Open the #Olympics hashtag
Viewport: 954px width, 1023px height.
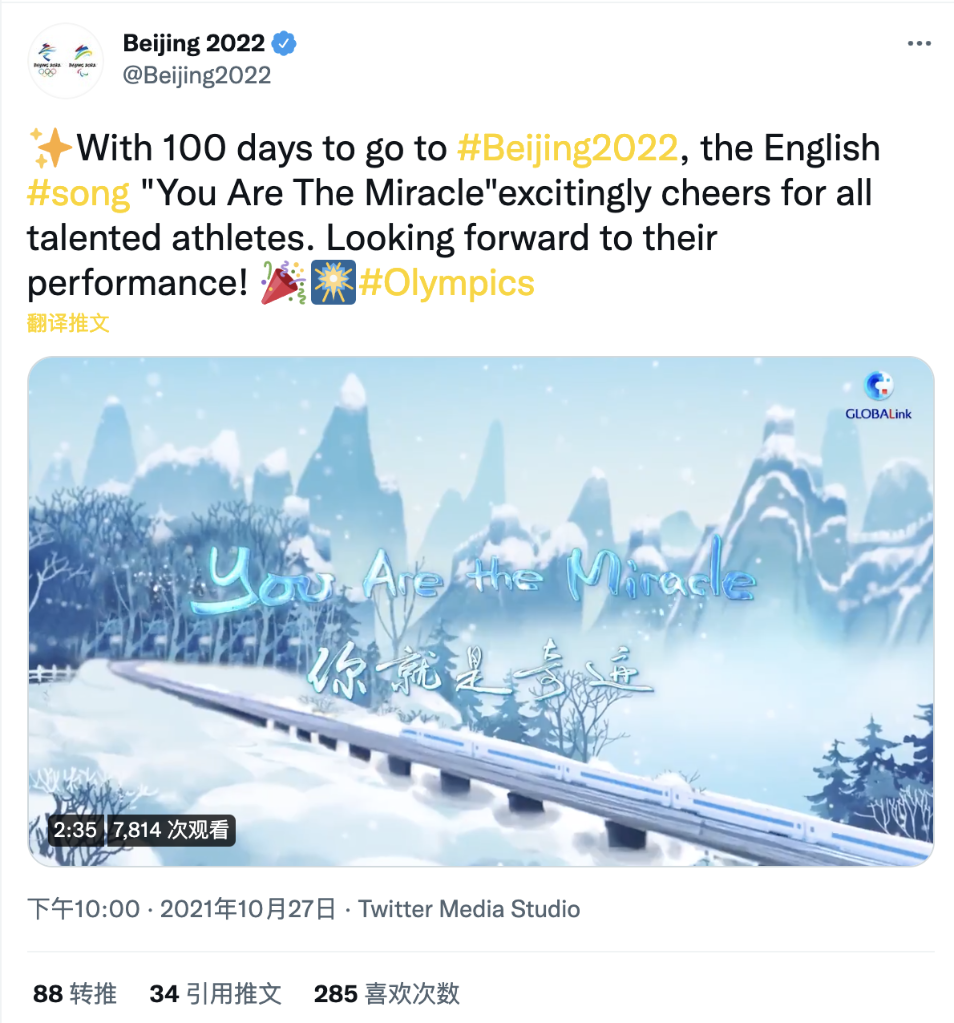(x=447, y=284)
